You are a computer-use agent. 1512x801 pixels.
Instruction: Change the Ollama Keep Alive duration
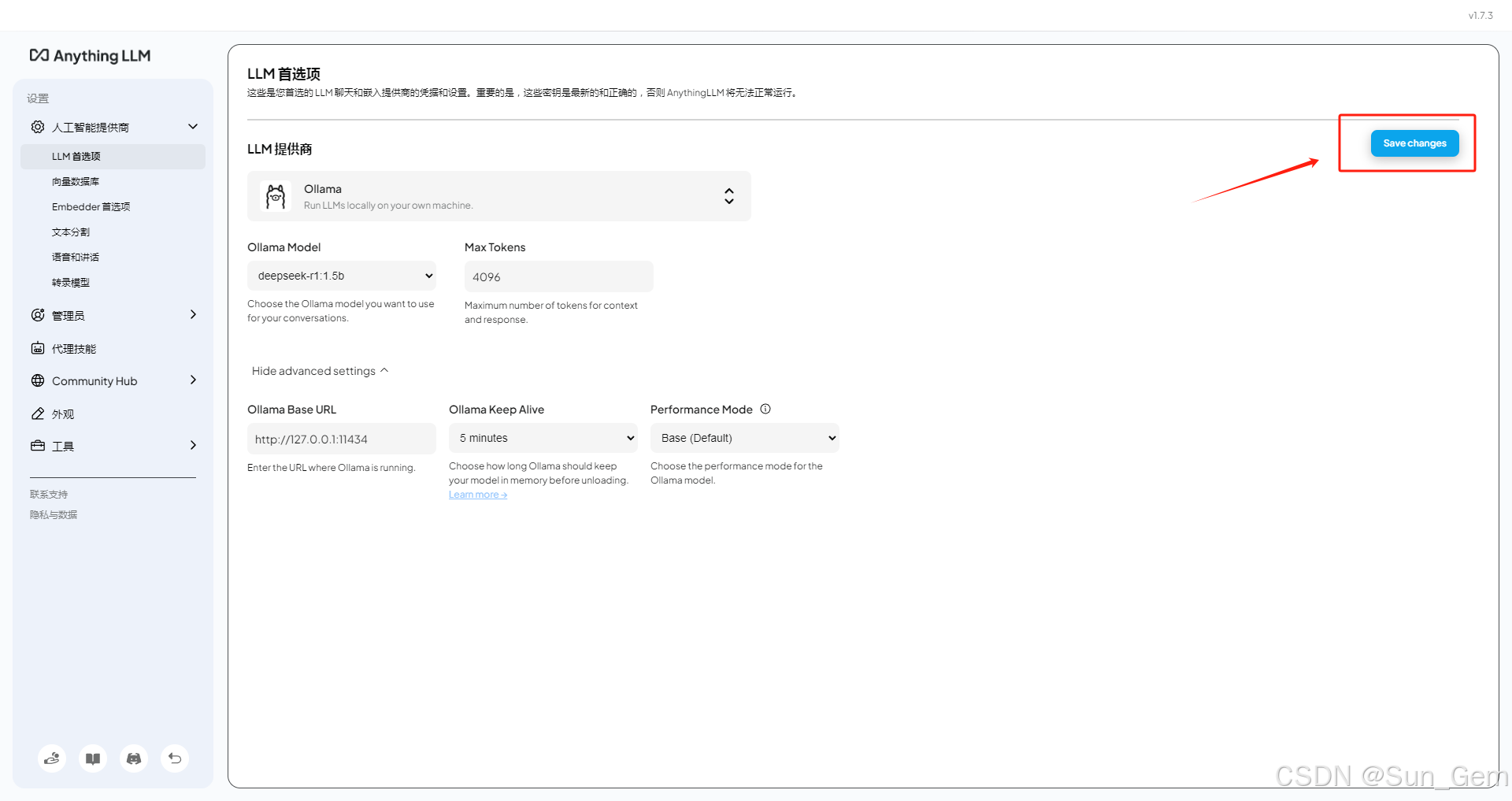point(543,437)
